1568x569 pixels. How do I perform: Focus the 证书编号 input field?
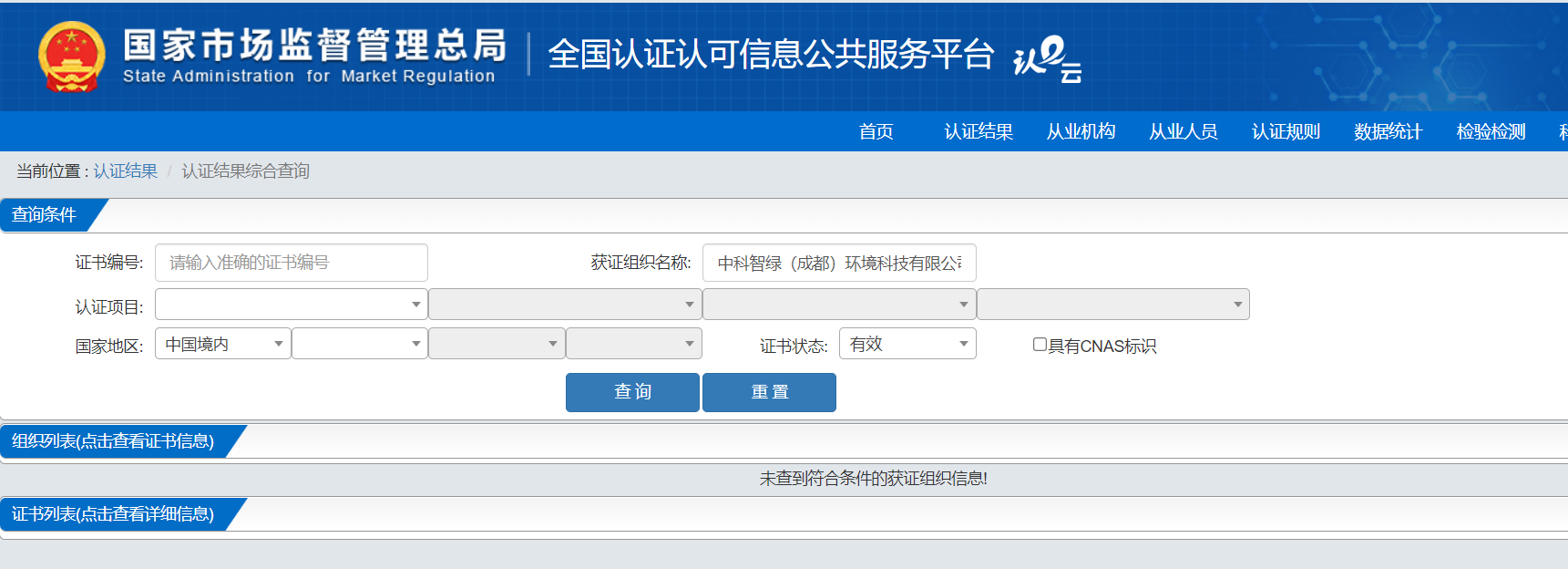point(292,263)
